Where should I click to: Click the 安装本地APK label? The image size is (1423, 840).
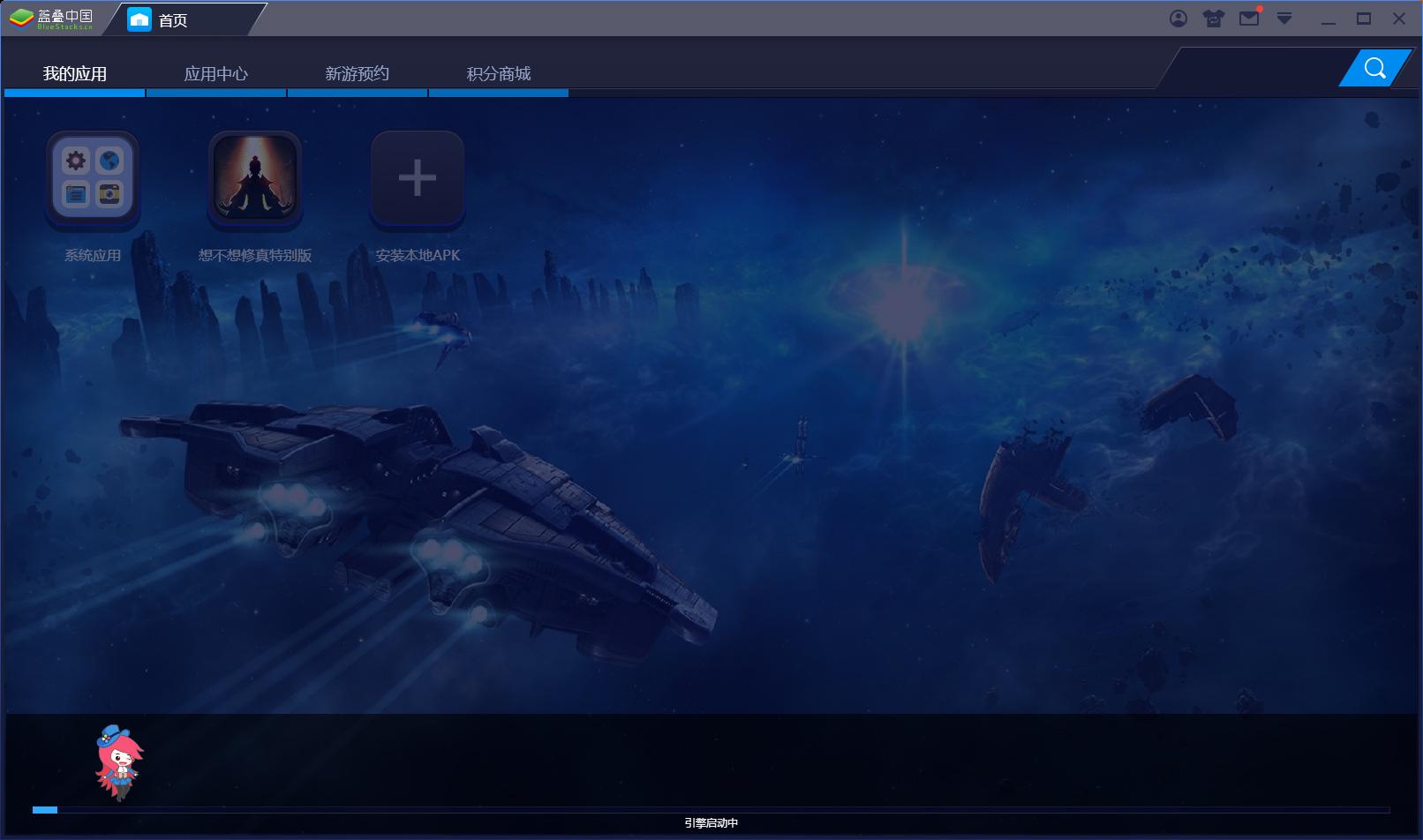click(418, 255)
